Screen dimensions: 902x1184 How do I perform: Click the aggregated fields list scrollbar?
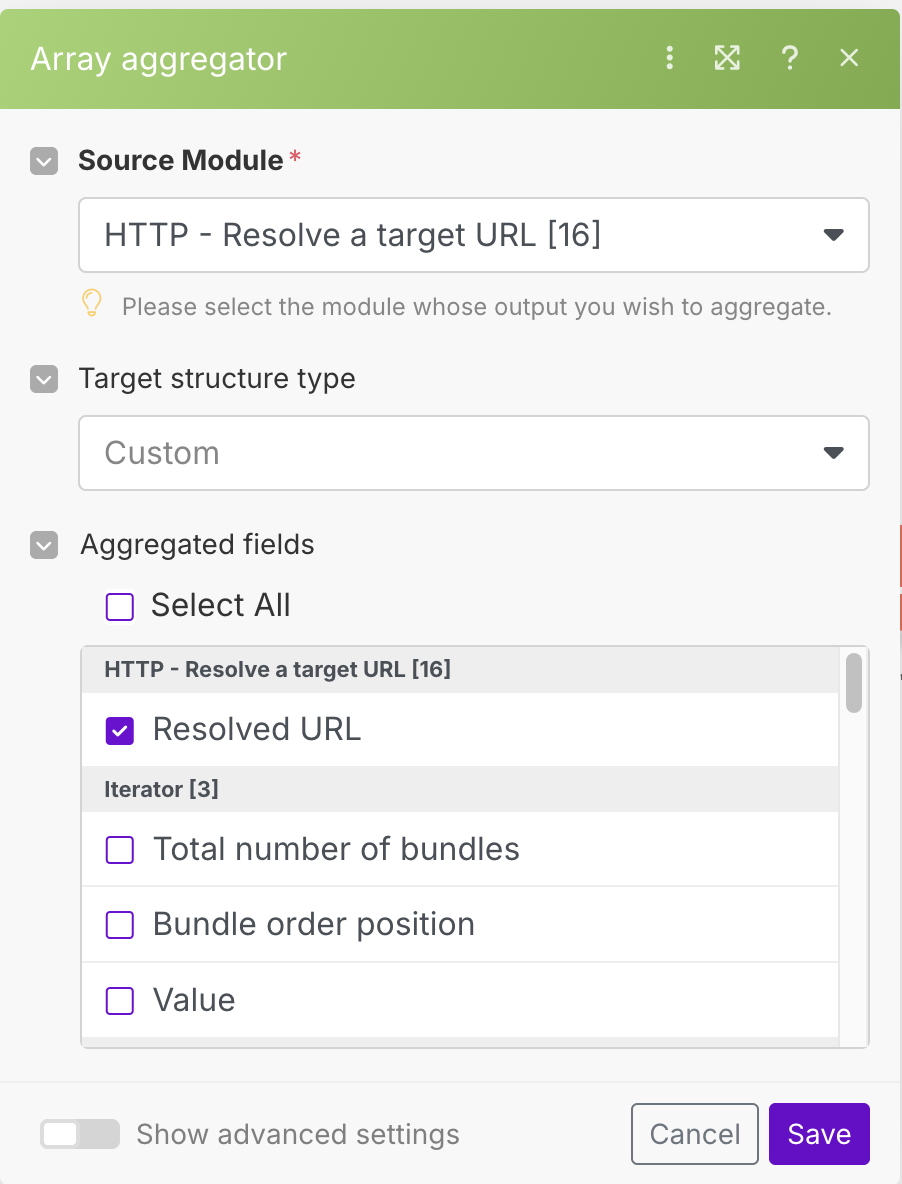853,683
